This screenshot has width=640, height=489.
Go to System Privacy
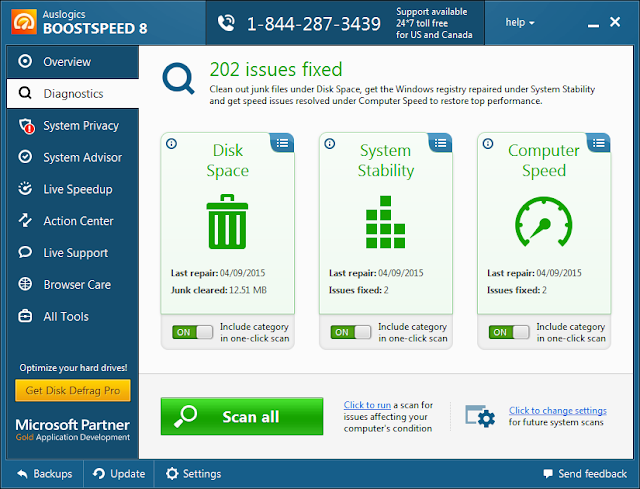click(73, 125)
